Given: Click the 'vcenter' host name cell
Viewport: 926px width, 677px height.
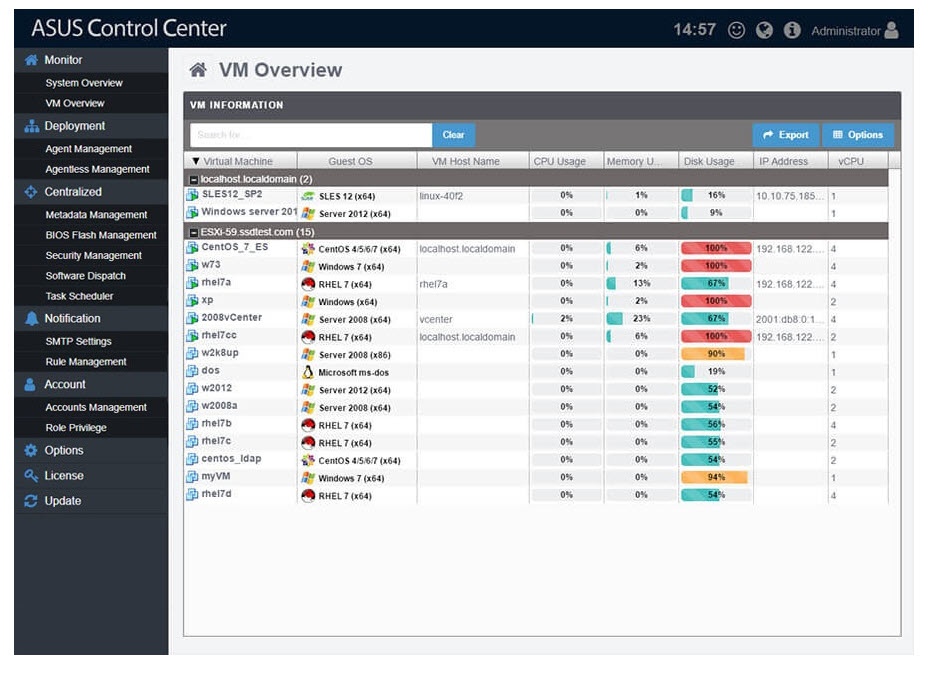Looking at the screenshot, I should 436,319.
